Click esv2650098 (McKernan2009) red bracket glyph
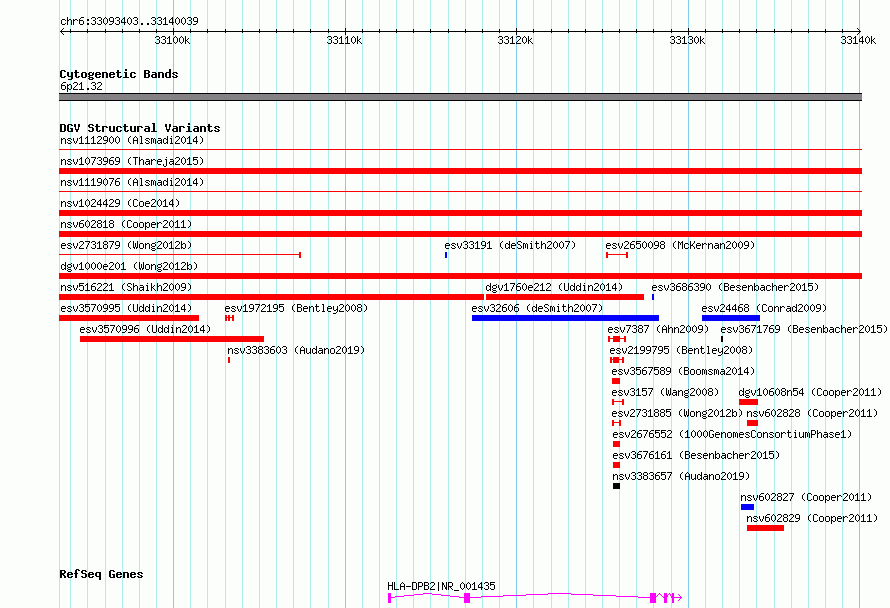Image resolution: width=890 pixels, height=608 pixels. [x=617, y=255]
